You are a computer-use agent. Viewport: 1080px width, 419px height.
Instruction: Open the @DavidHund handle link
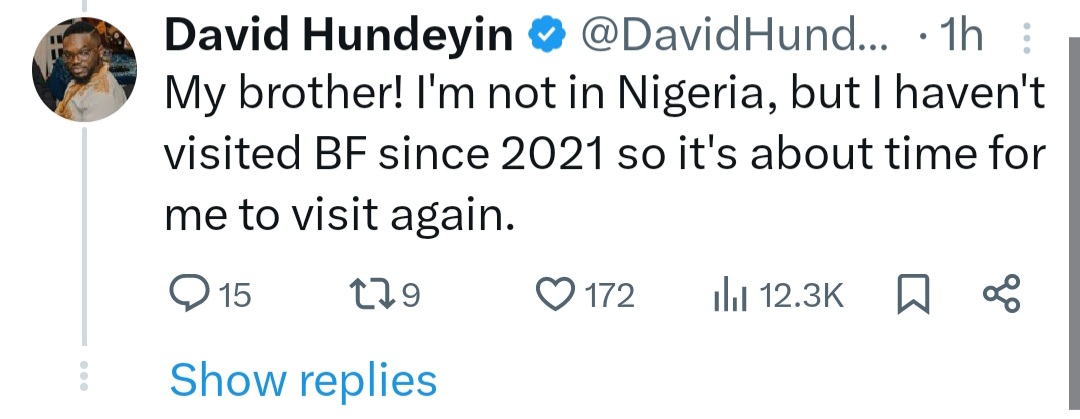732,38
